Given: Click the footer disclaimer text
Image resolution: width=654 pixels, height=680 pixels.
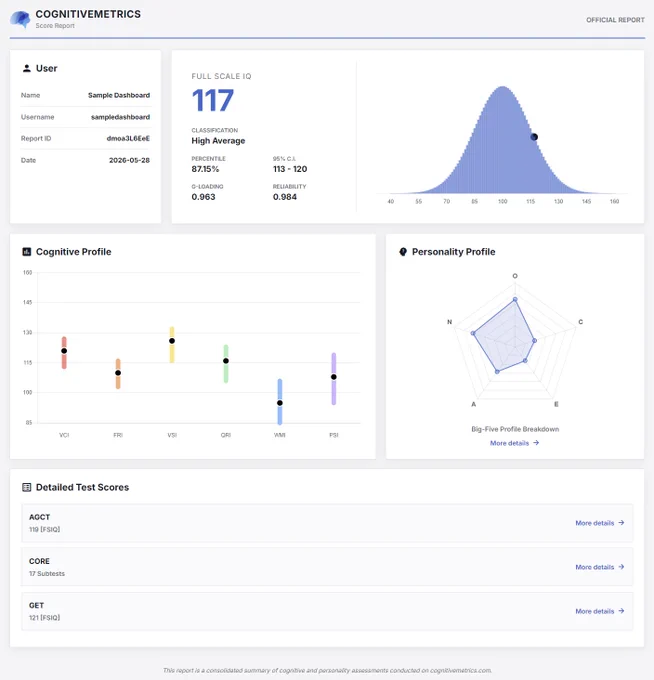Looking at the screenshot, I should coord(327,670).
